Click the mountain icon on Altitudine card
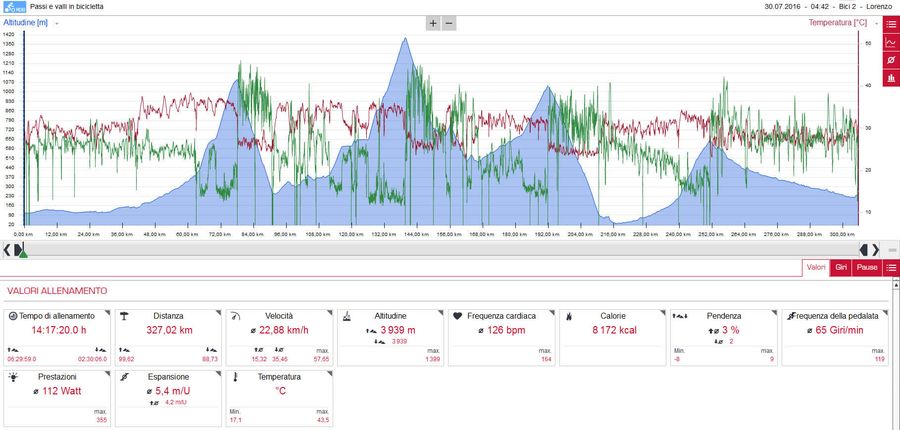The width and height of the screenshot is (900, 430). (x=347, y=316)
